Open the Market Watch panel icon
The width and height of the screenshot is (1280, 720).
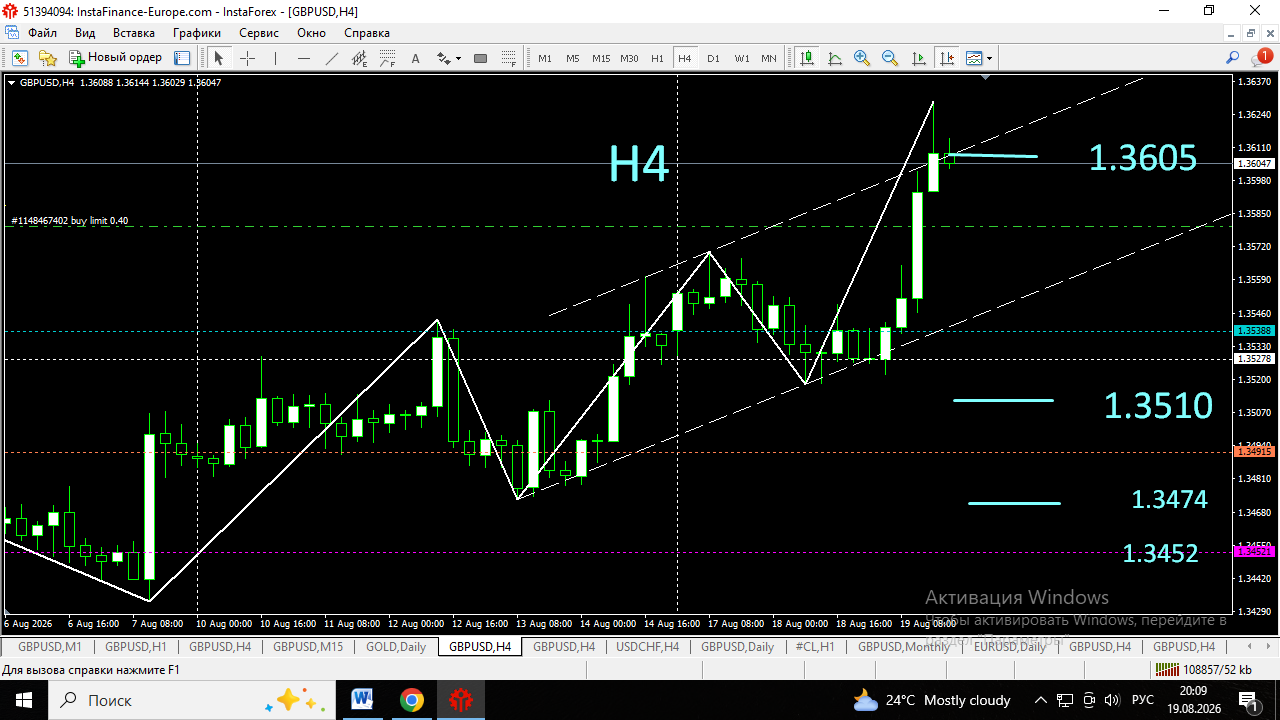click(182, 58)
